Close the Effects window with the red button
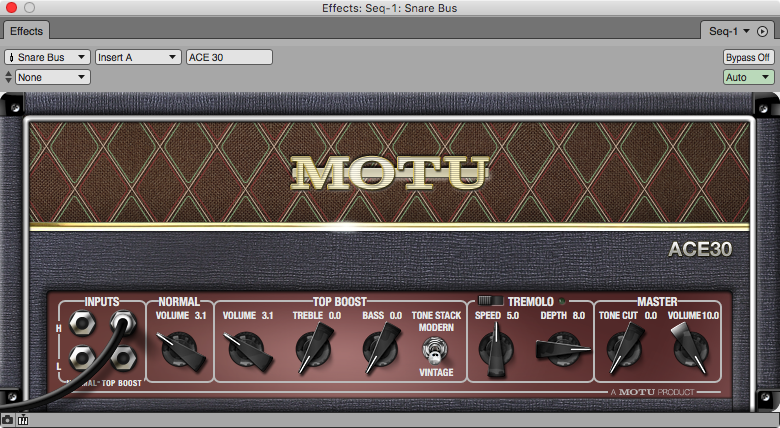This screenshot has width=780, height=428. click(11, 7)
